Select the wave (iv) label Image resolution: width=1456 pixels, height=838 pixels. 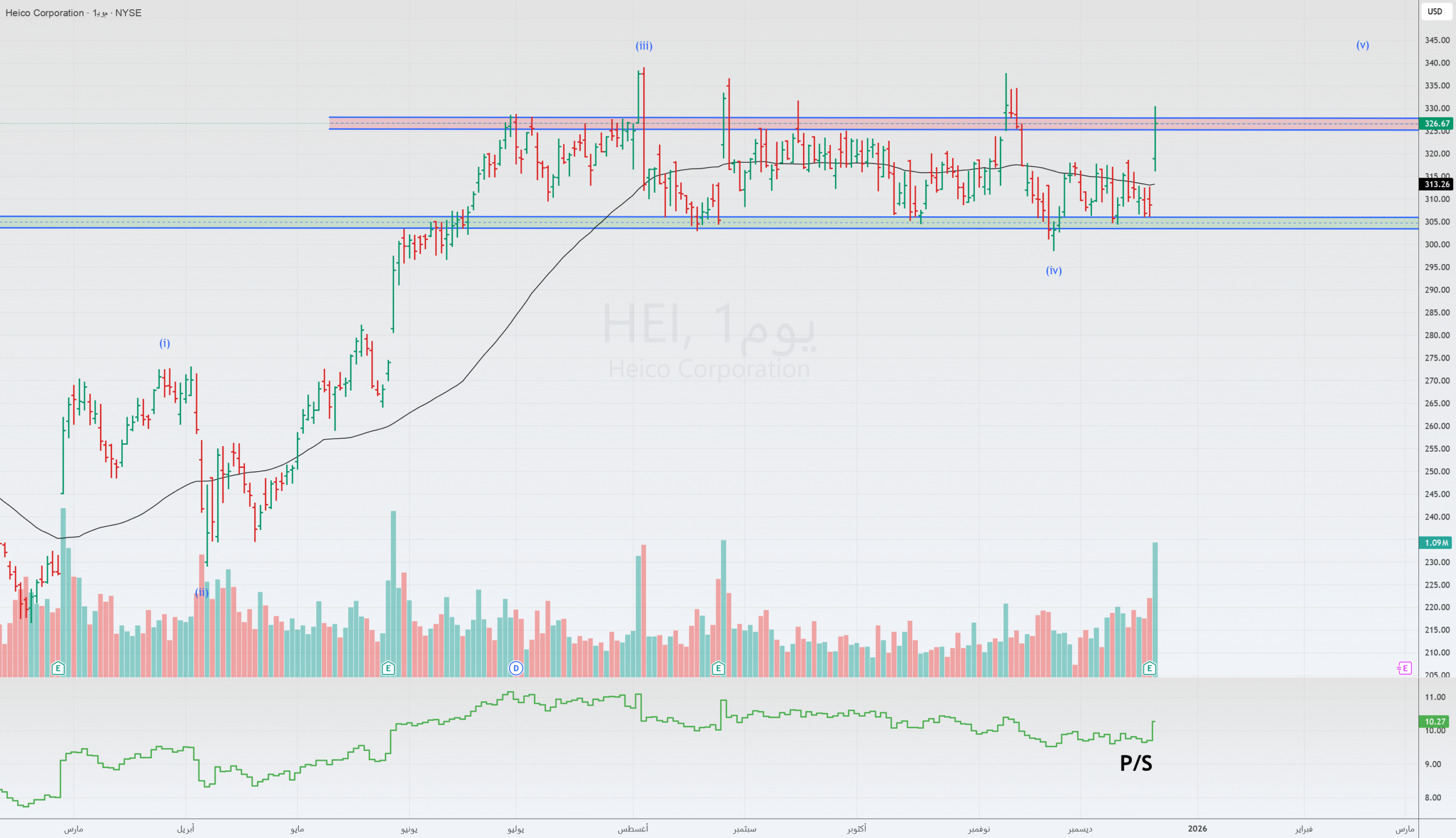pyautogui.click(x=1053, y=270)
